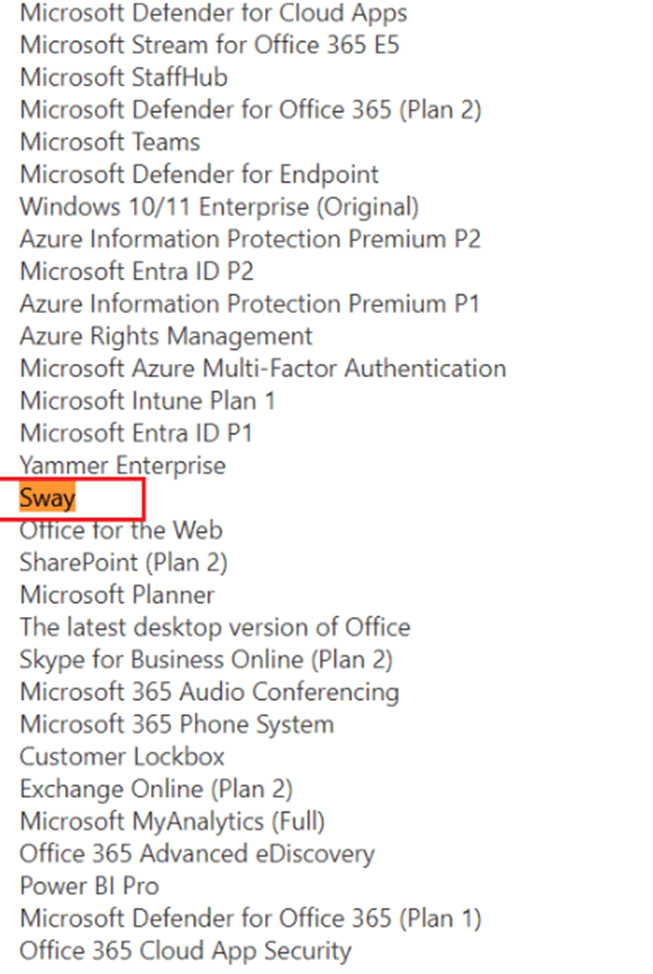653x974 pixels.
Task: Click Azure Information Protection Premium P2
Action: coord(250,239)
